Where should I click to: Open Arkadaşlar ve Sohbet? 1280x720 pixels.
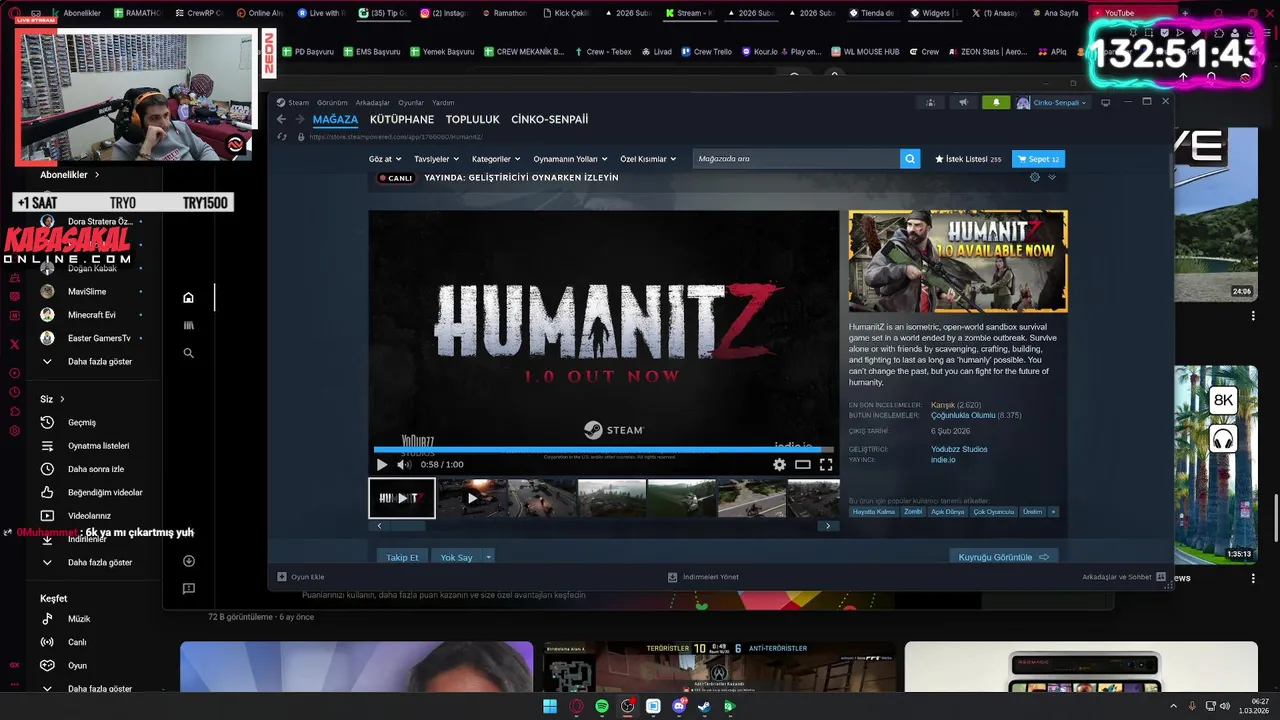click(1124, 577)
